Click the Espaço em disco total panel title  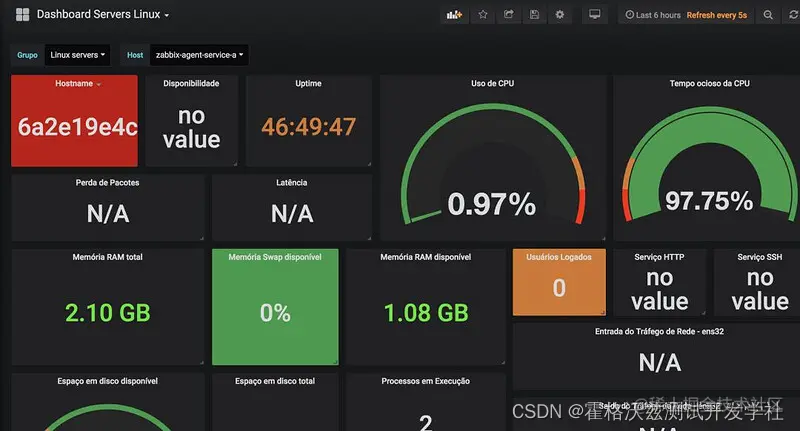point(274,381)
